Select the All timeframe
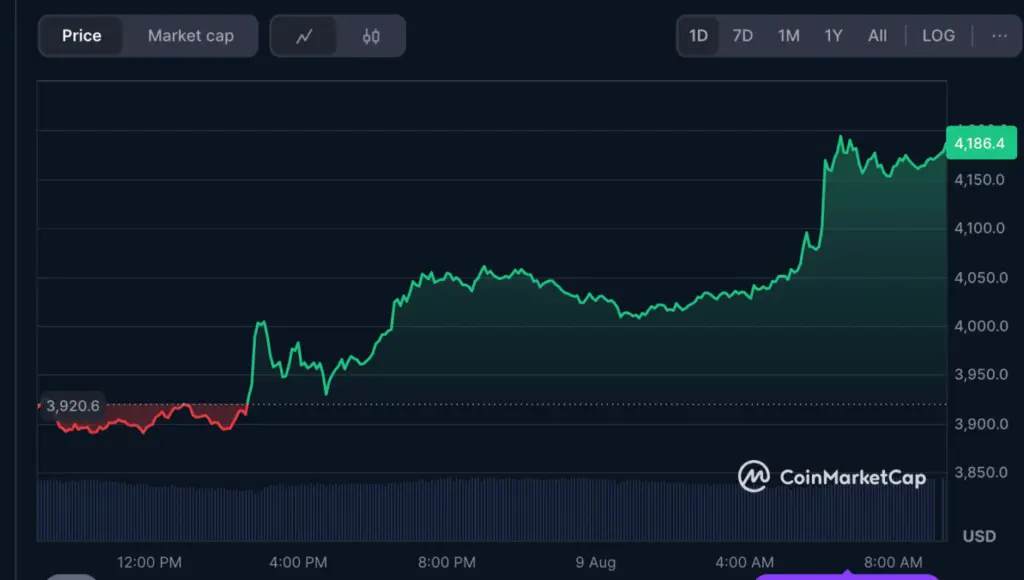 [877, 35]
